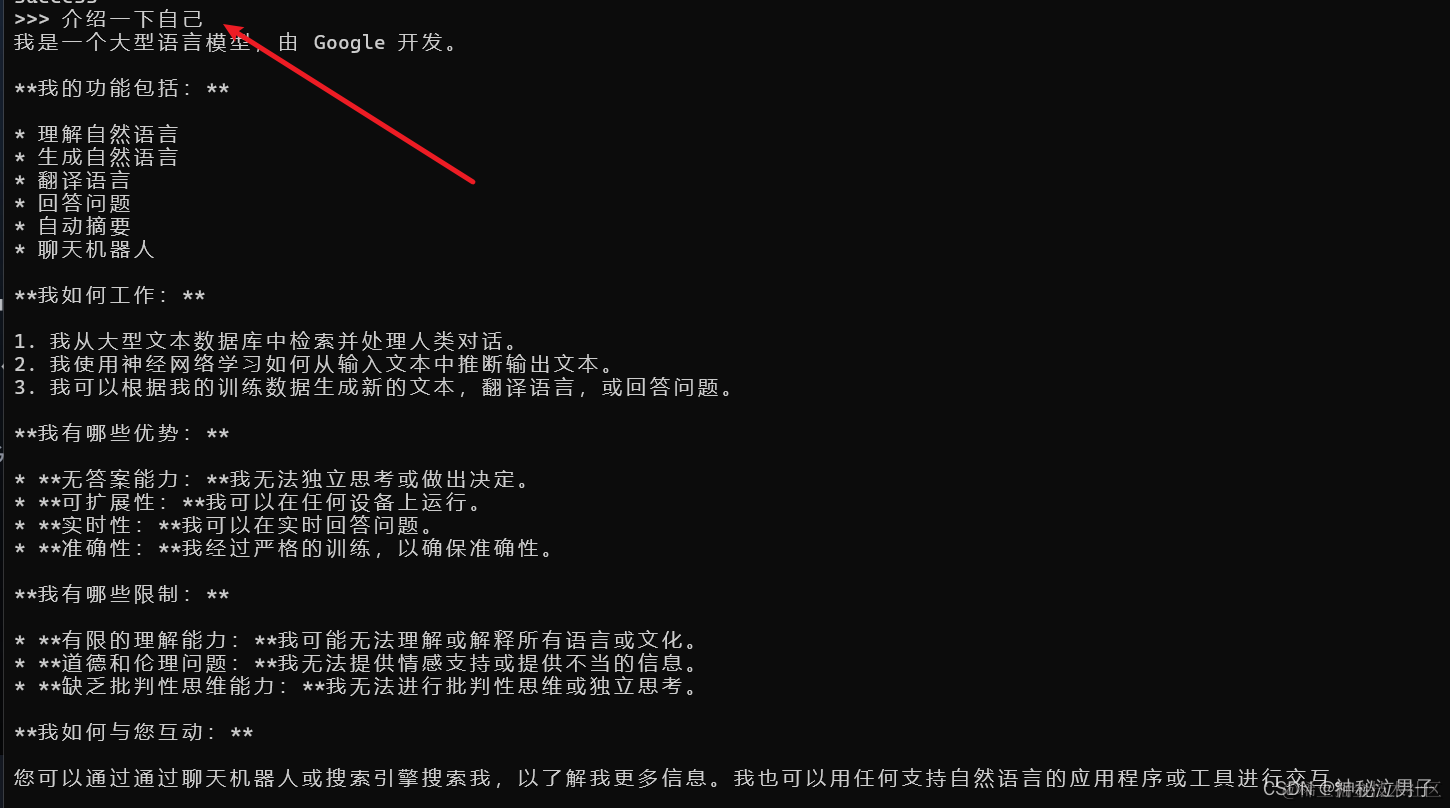
Task: Select the "**我的功能包括: **" heading
Action: [x=122, y=89]
